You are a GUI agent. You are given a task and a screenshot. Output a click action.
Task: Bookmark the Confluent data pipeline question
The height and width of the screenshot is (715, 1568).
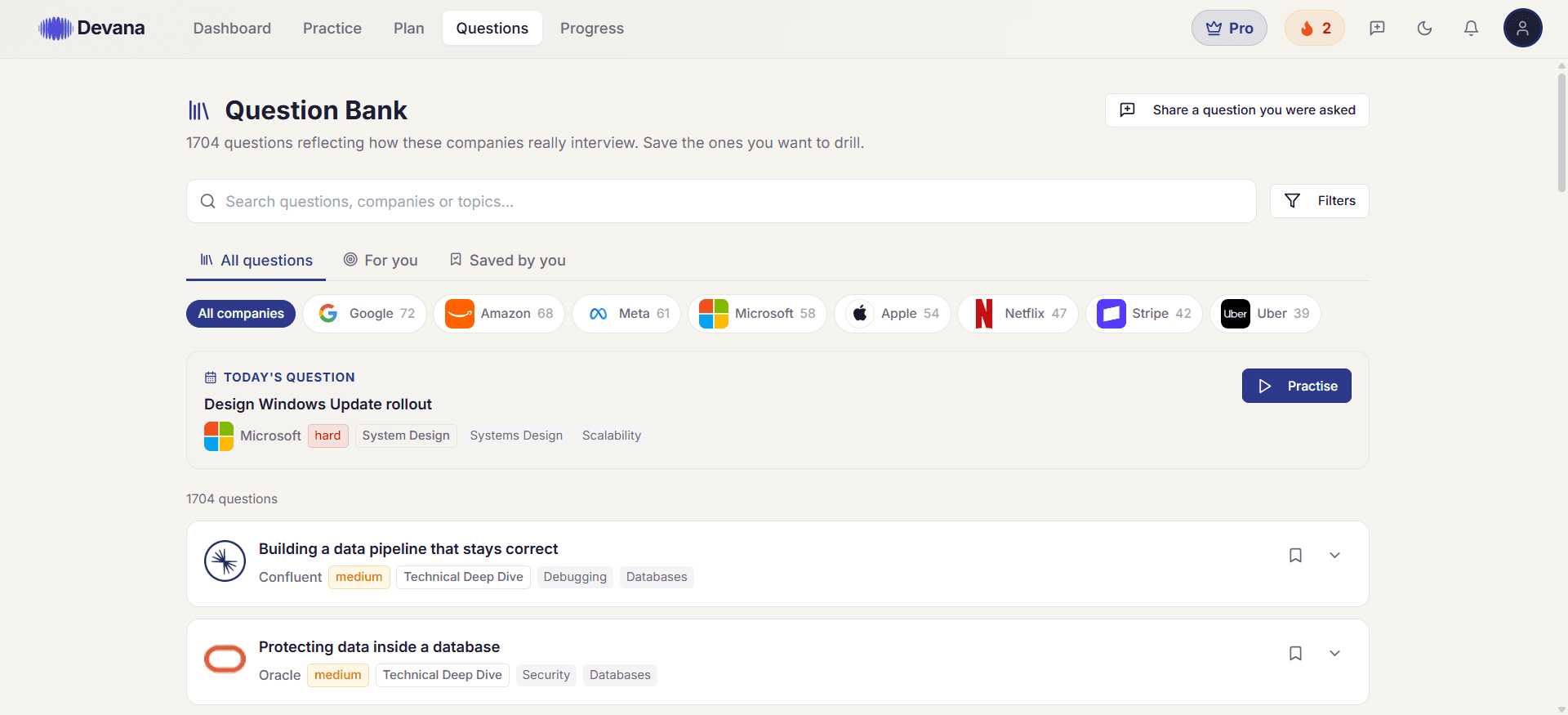[x=1295, y=556]
